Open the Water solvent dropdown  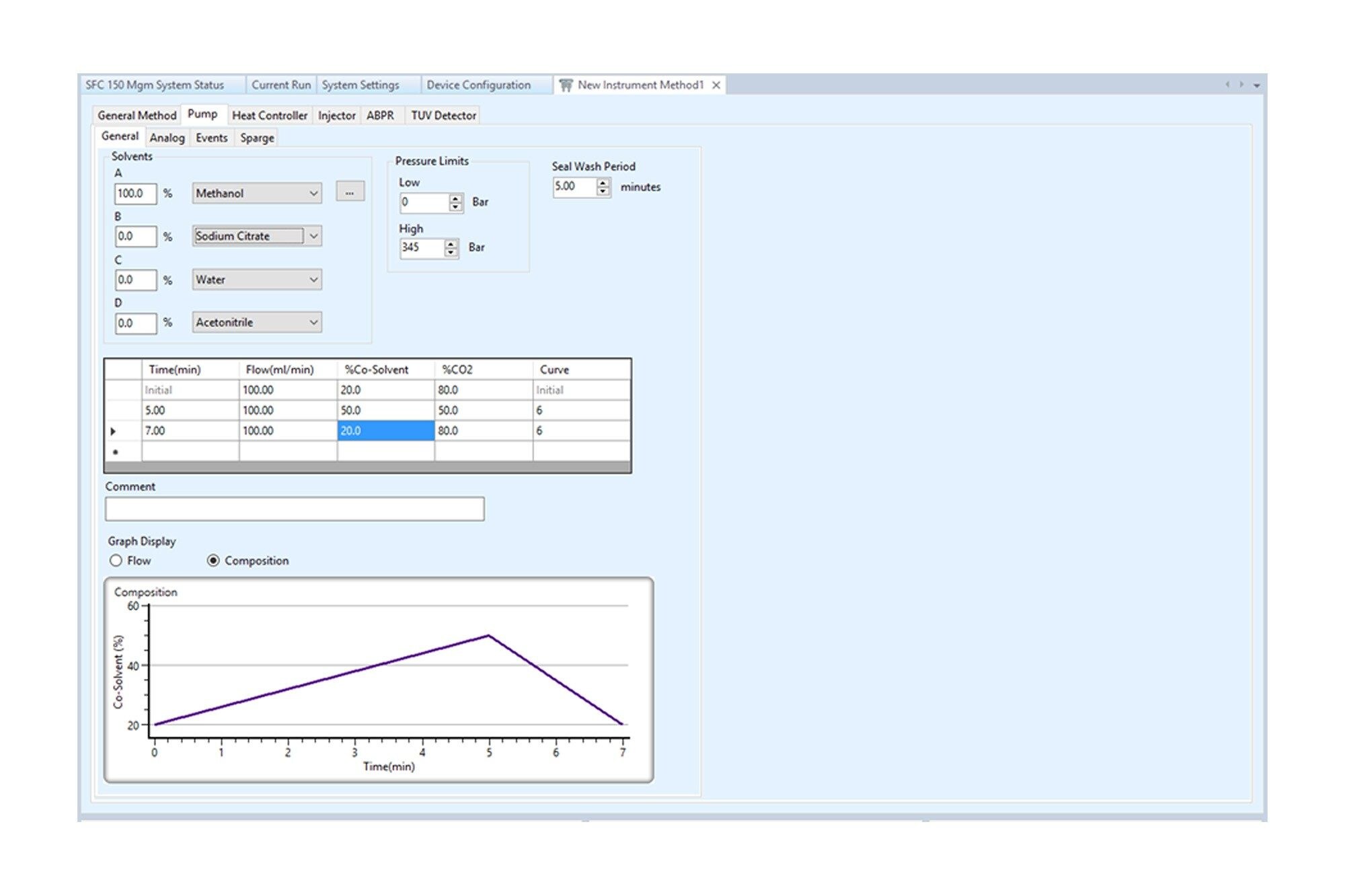[257, 280]
